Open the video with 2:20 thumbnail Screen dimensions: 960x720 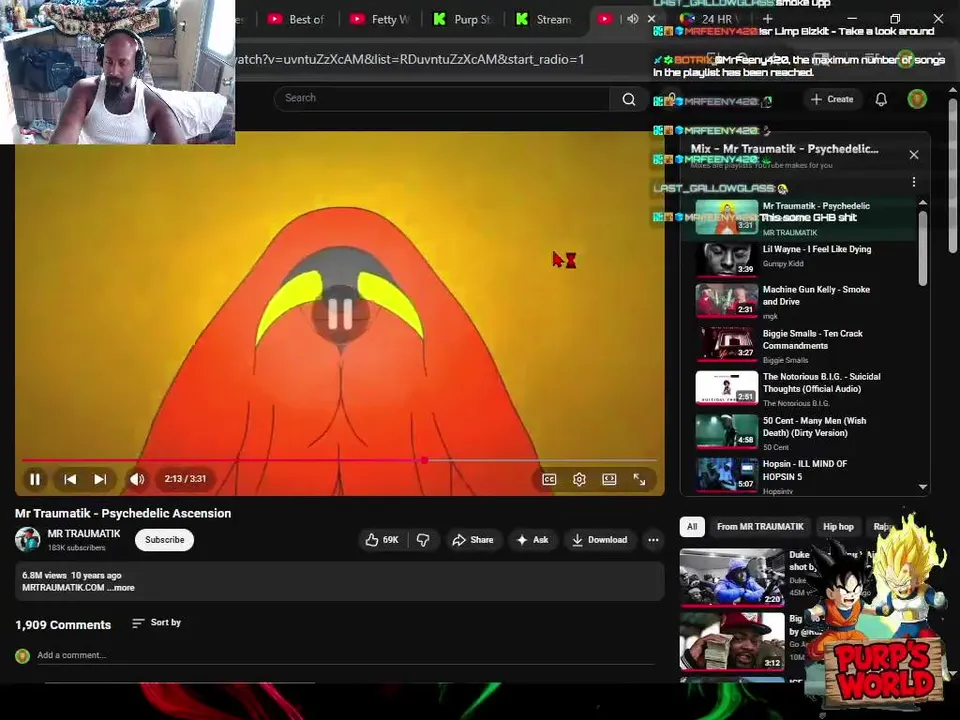[732, 577]
